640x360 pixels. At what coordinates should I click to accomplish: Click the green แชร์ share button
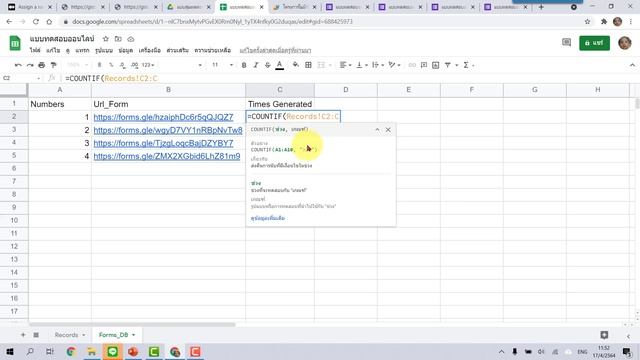pos(594,43)
